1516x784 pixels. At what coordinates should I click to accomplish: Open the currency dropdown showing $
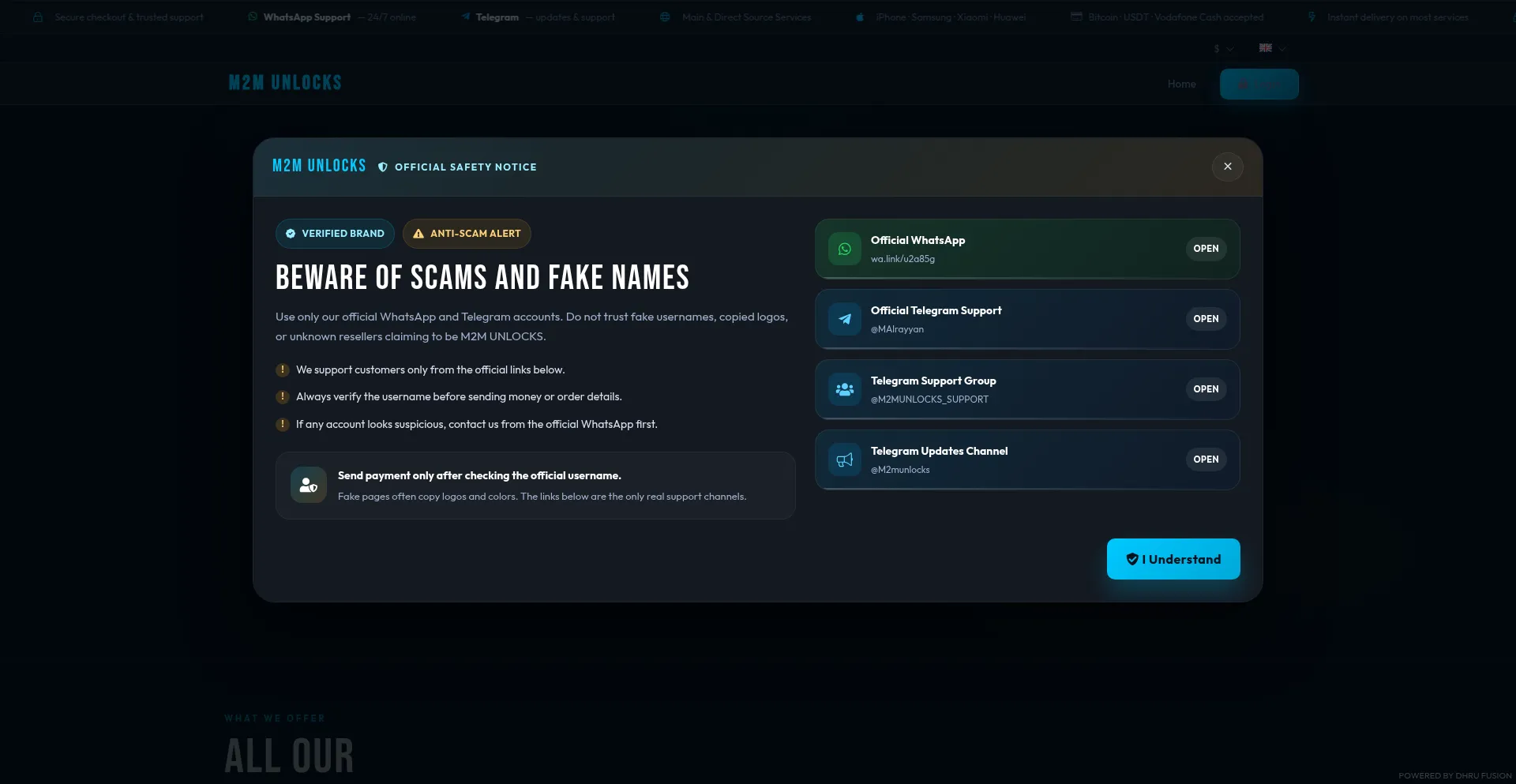click(x=1223, y=49)
